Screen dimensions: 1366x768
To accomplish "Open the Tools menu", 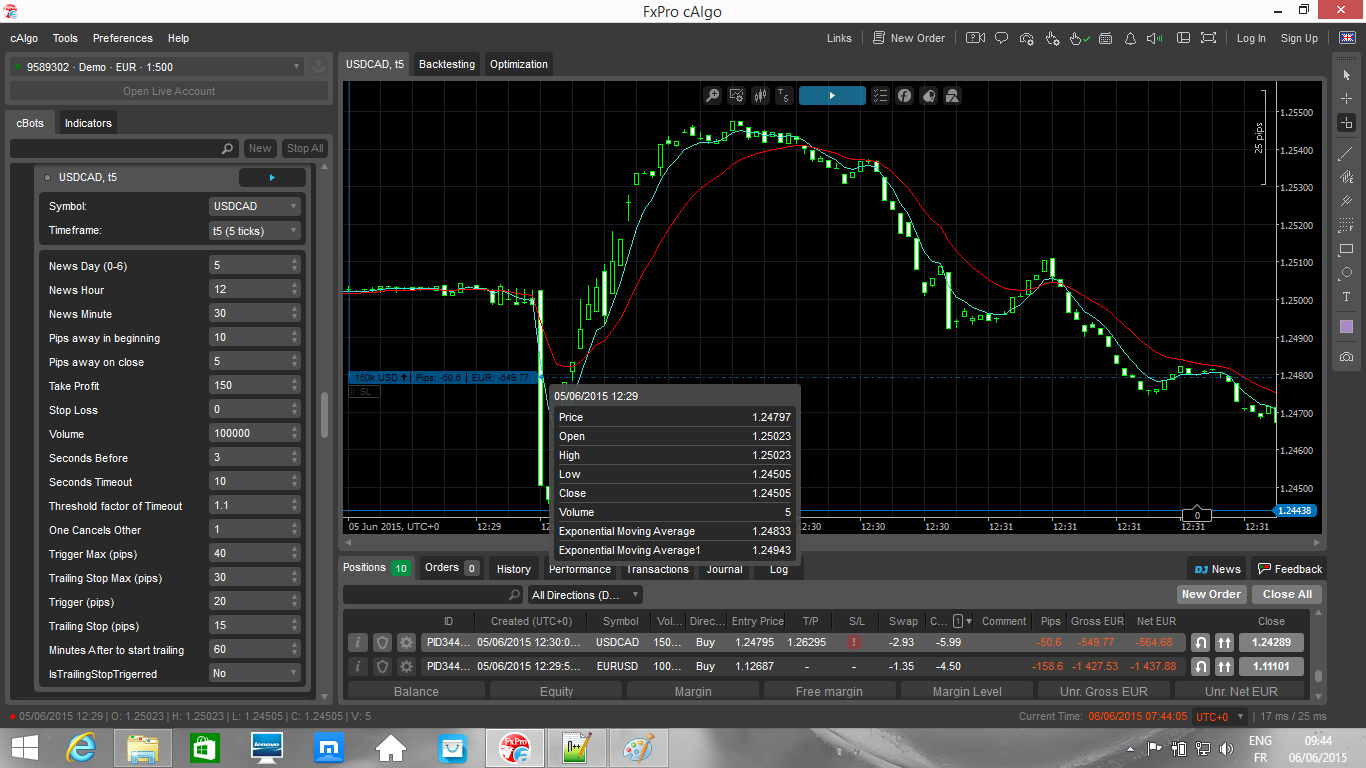I will pos(65,38).
